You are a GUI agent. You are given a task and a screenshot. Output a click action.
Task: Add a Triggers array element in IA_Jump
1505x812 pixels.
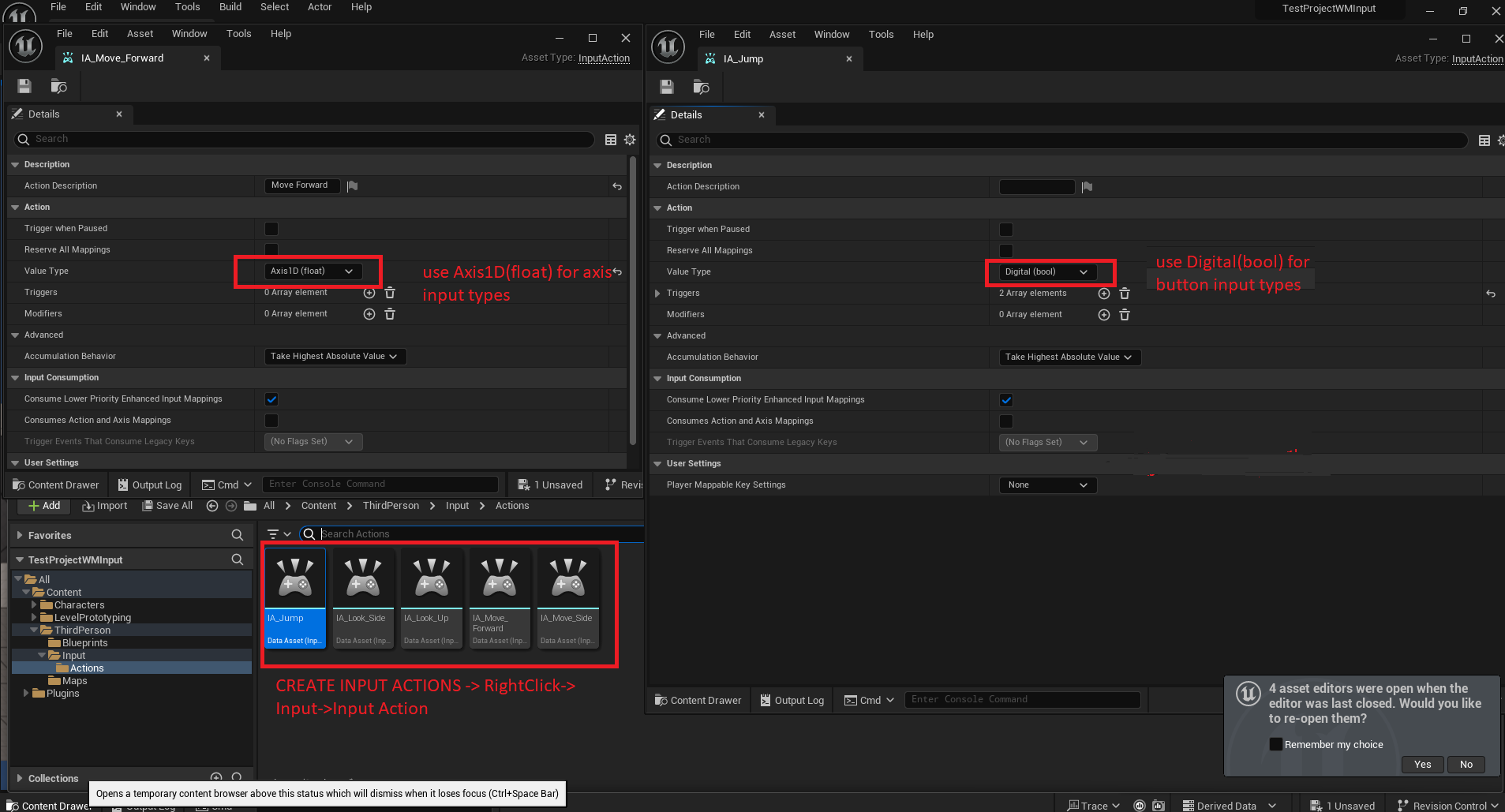point(1103,294)
